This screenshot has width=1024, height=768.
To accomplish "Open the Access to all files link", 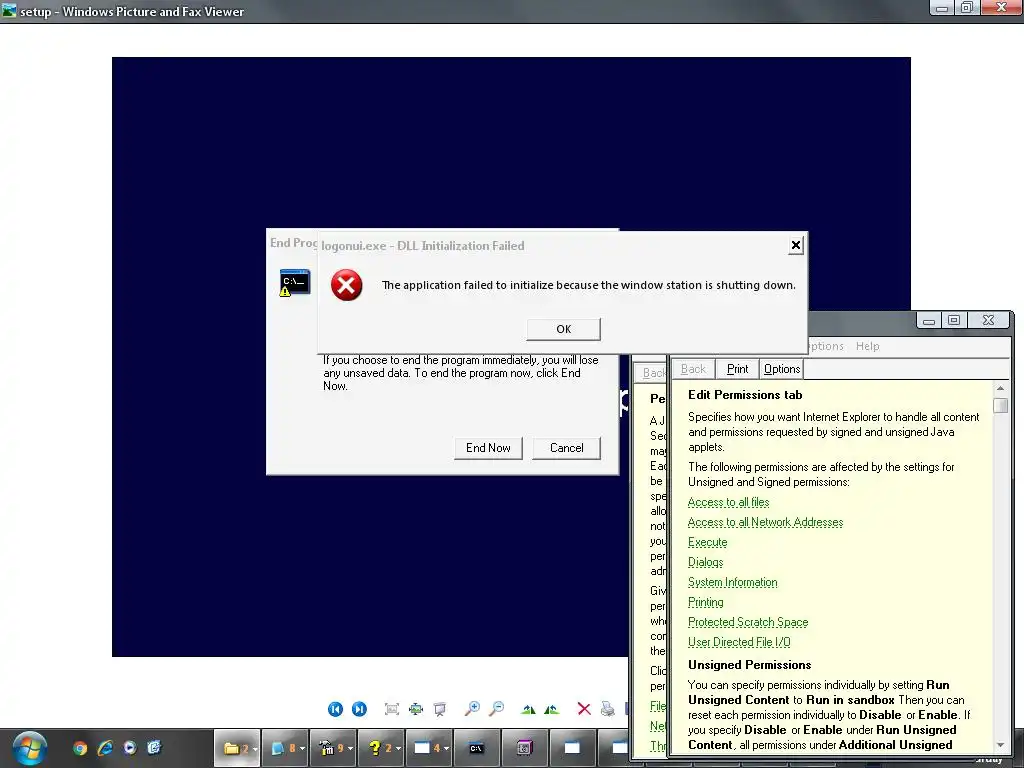I will [728, 502].
